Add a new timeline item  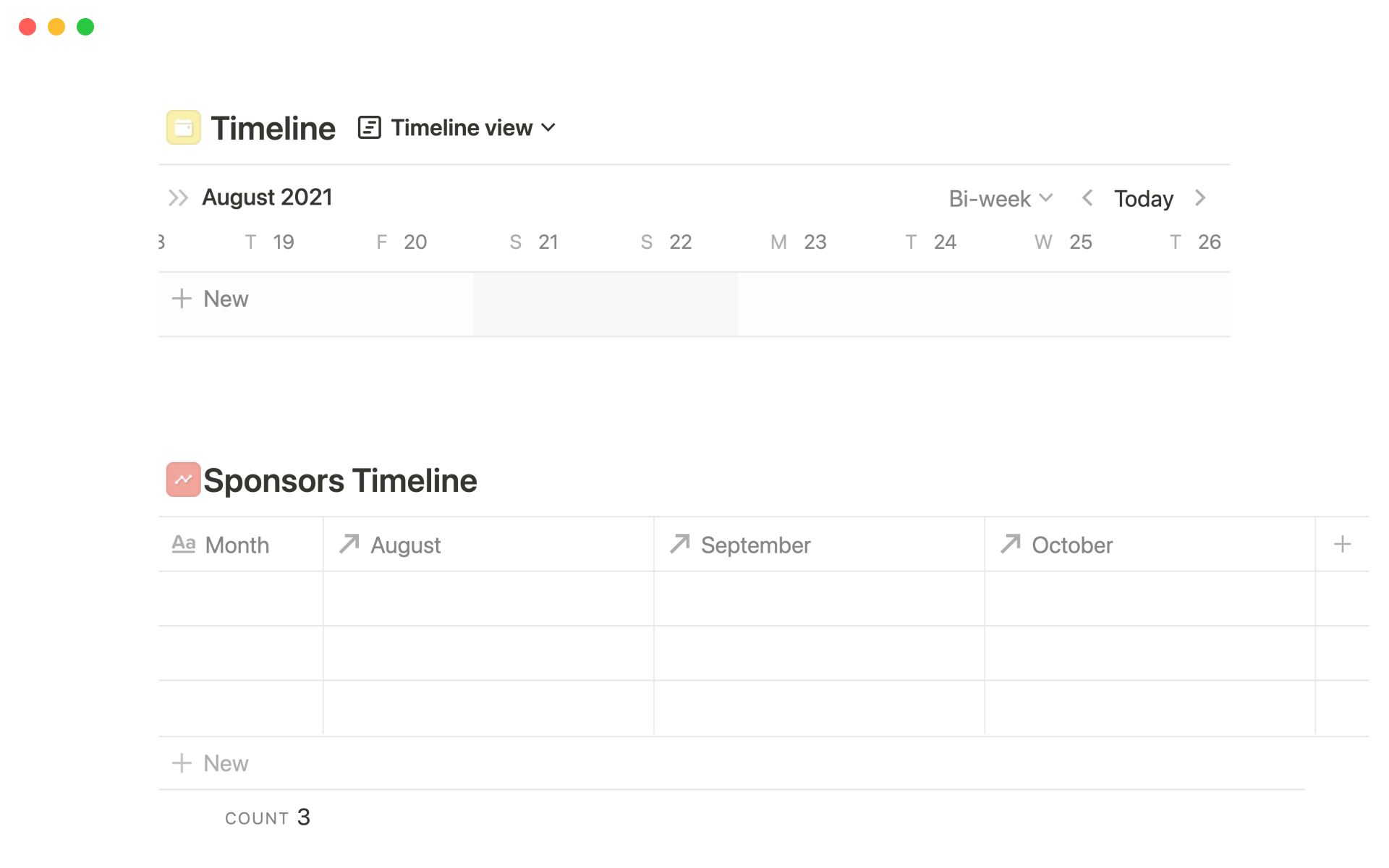pyautogui.click(x=211, y=299)
